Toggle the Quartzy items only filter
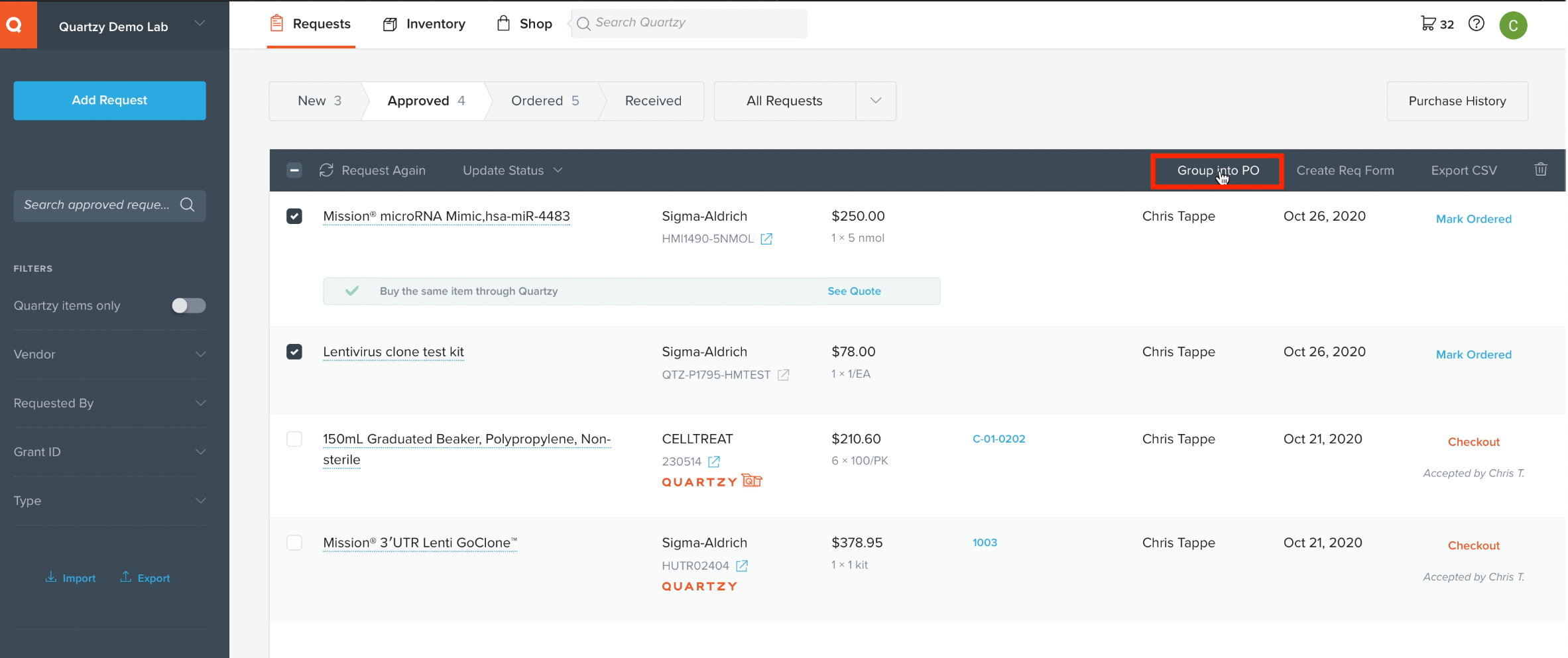The width and height of the screenshot is (1568, 658). 188,305
